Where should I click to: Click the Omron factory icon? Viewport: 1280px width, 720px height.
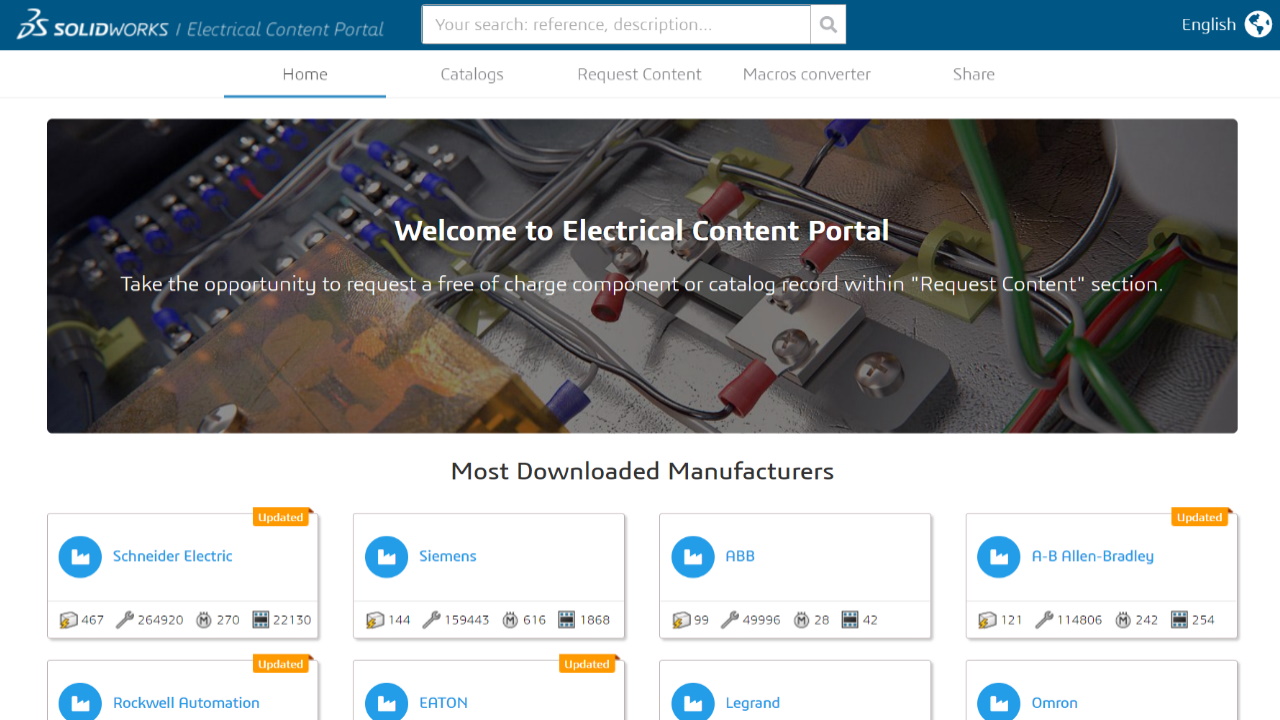[998, 703]
